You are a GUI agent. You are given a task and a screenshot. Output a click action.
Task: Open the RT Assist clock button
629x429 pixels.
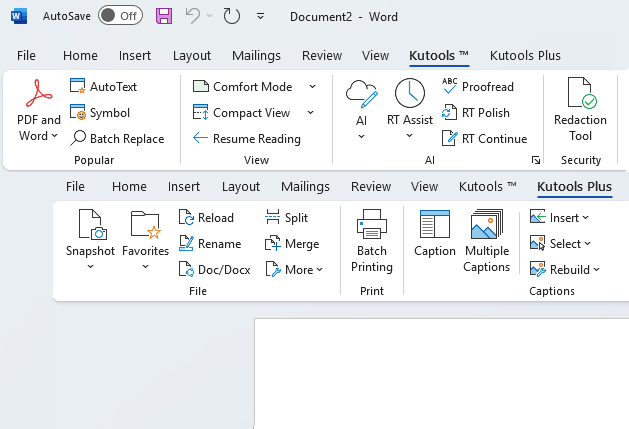(410, 108)
